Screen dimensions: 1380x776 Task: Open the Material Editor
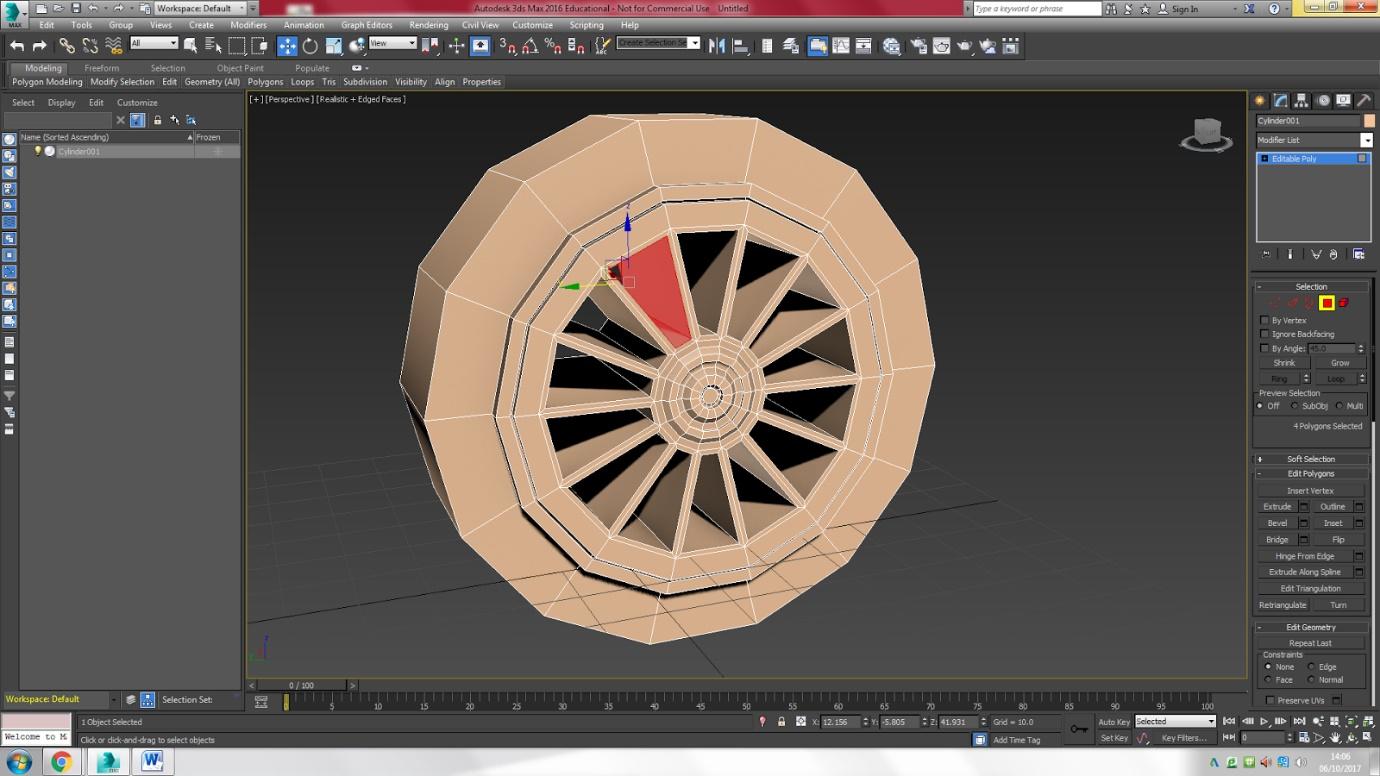click(x=891, y=46)
